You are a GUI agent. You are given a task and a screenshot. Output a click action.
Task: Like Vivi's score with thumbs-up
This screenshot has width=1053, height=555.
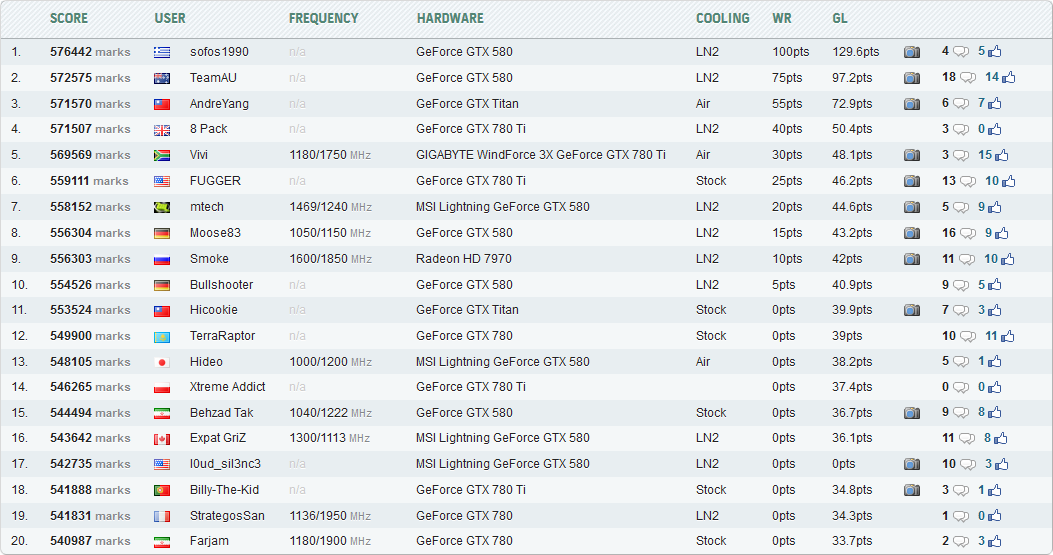(1001, 155)
